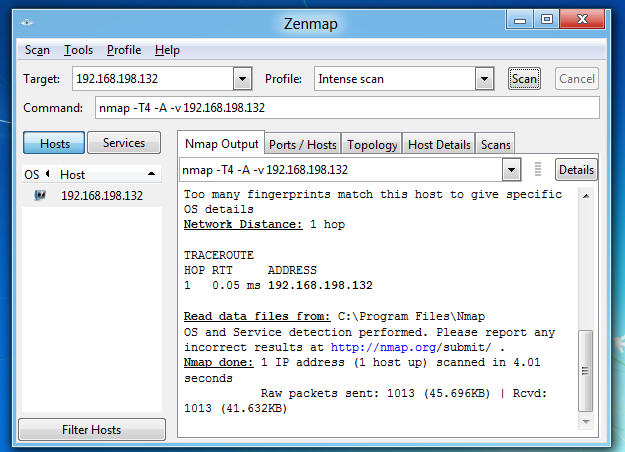Minimize the Zenmap window

pos(520,20)
